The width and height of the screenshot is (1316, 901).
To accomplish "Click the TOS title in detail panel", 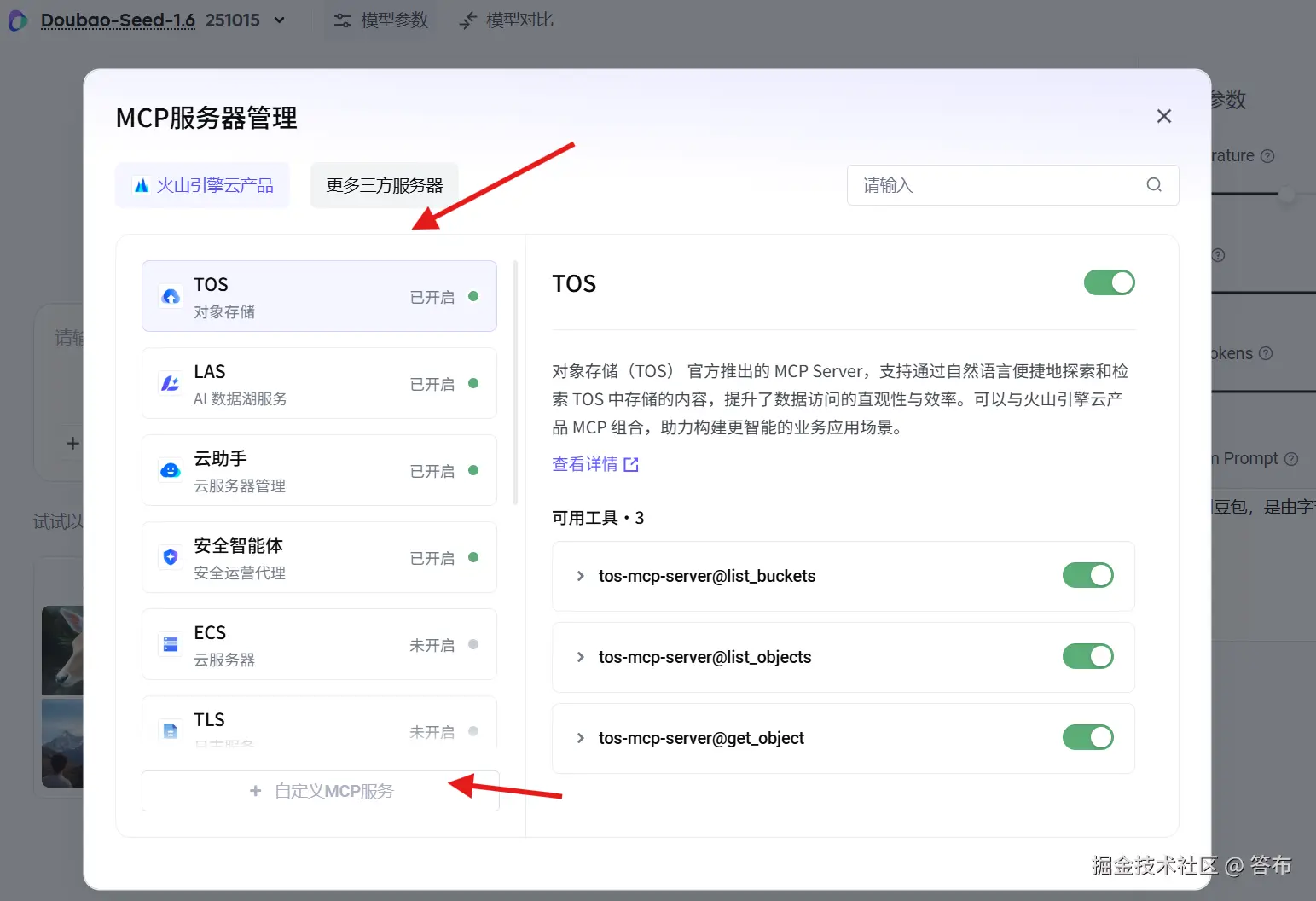I will click(x=574, y=283).
